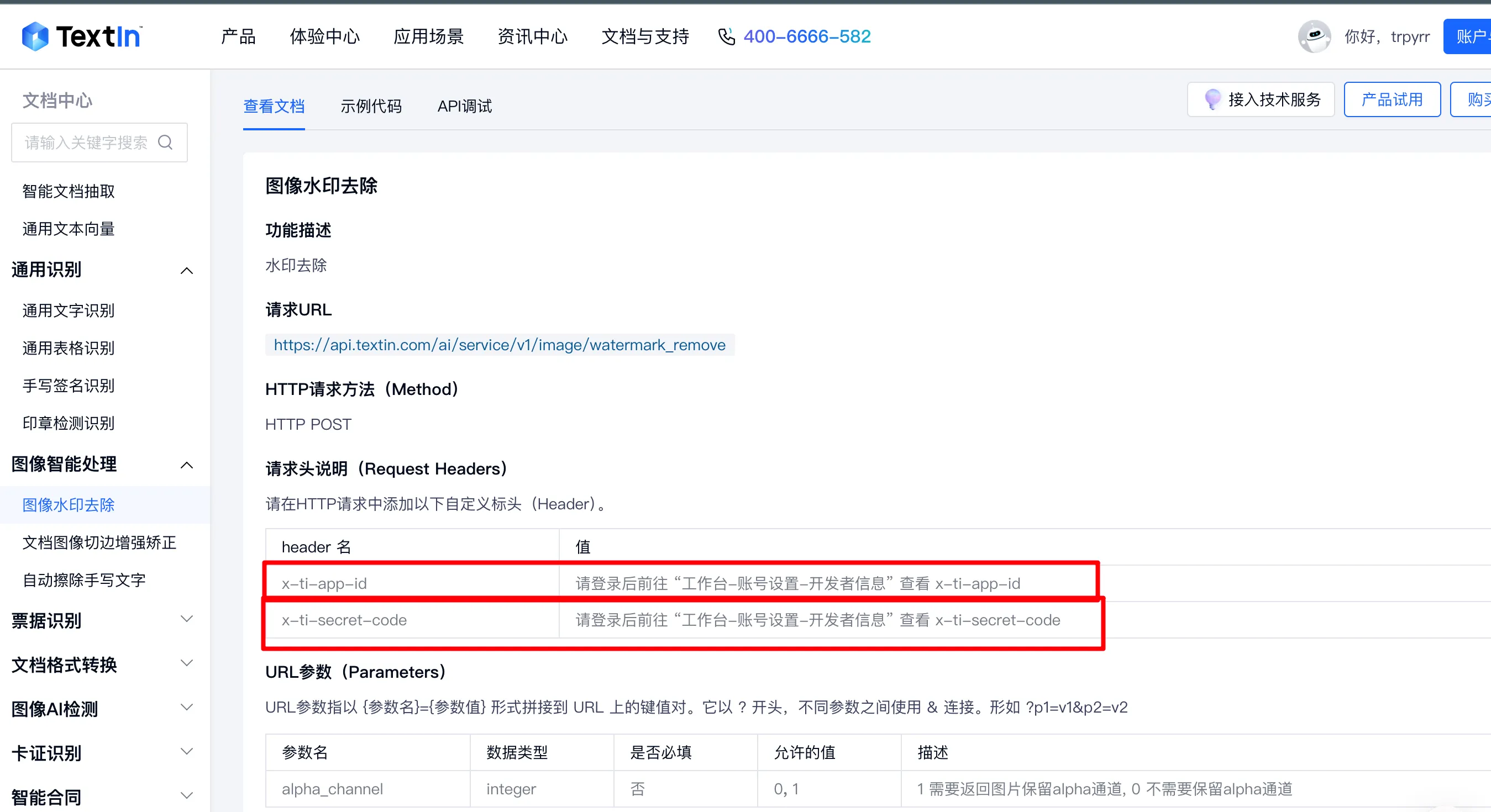The image size is (1491, 812).
Task: Click the username trpyrr greeting
Action: [x=1387, y=36]
